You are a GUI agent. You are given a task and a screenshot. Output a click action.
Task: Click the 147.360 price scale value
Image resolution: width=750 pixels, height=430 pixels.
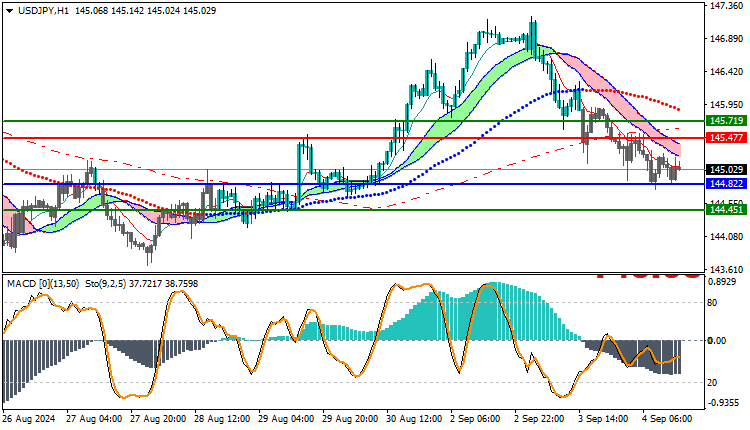click(727, 6)
